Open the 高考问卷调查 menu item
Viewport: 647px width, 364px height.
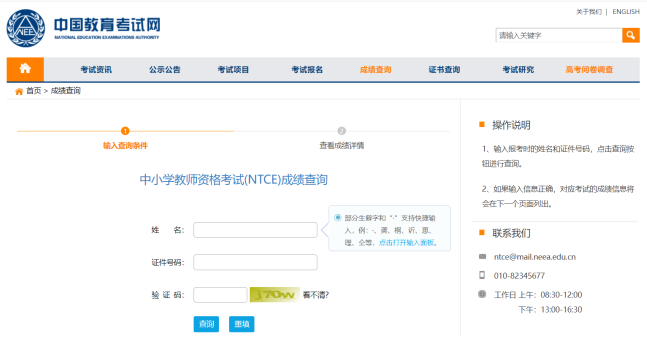tap(589, 69)
